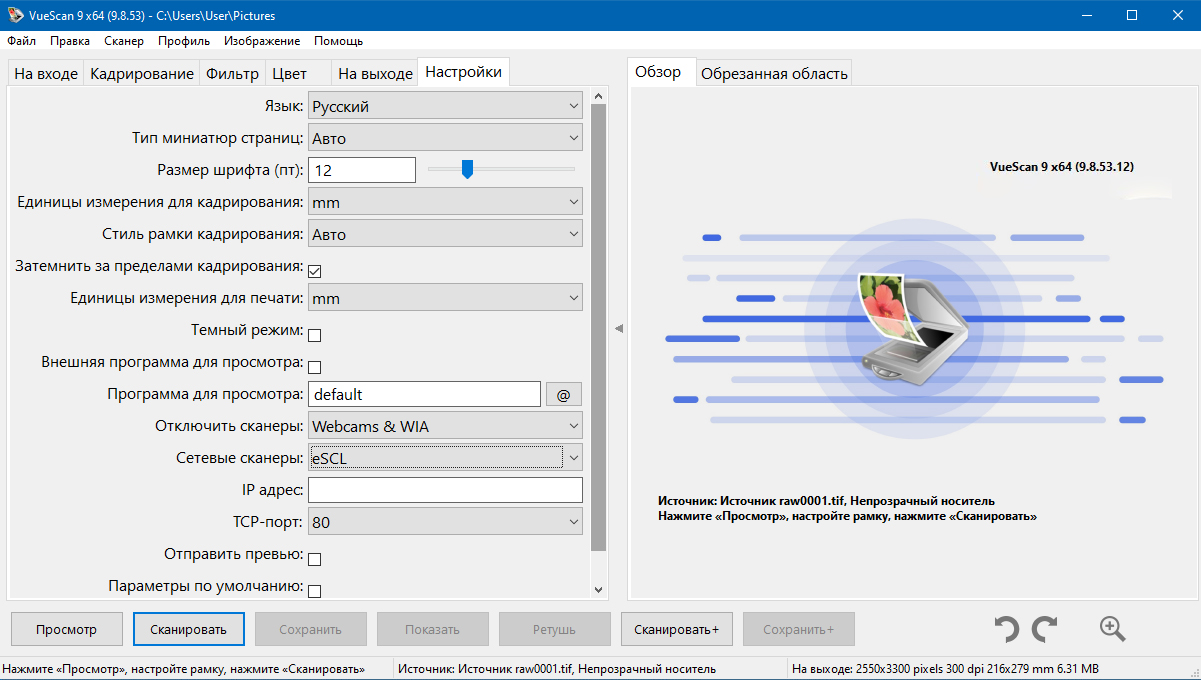Click the Сохранить+ button
Viewport: 1201px width, 680px height.
798,629
